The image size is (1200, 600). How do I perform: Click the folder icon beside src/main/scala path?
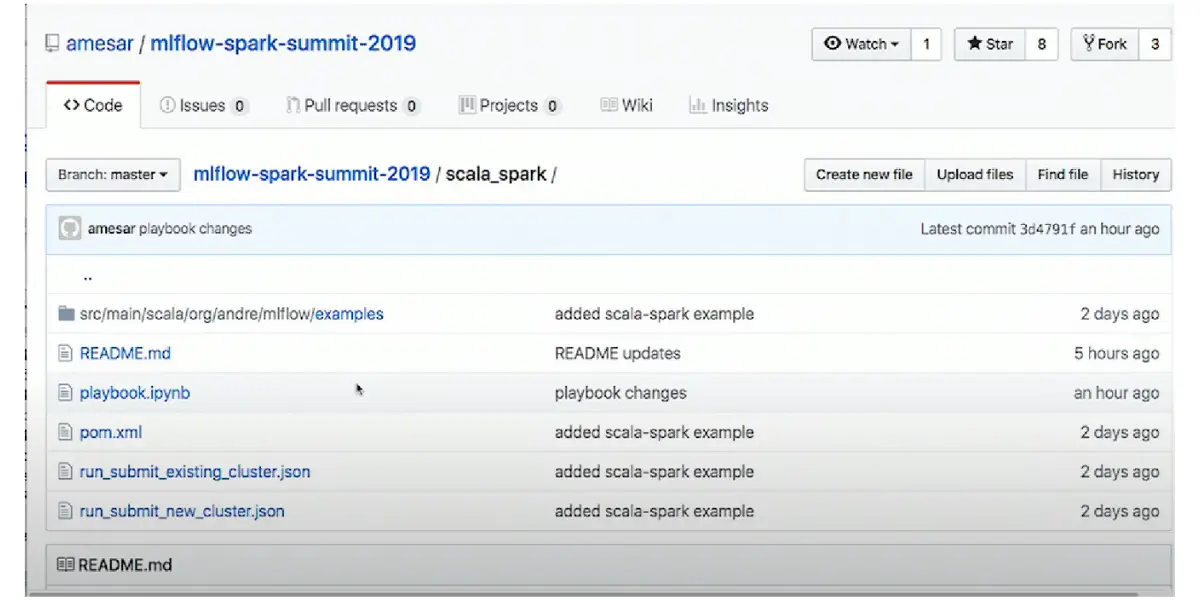(66, 314)
